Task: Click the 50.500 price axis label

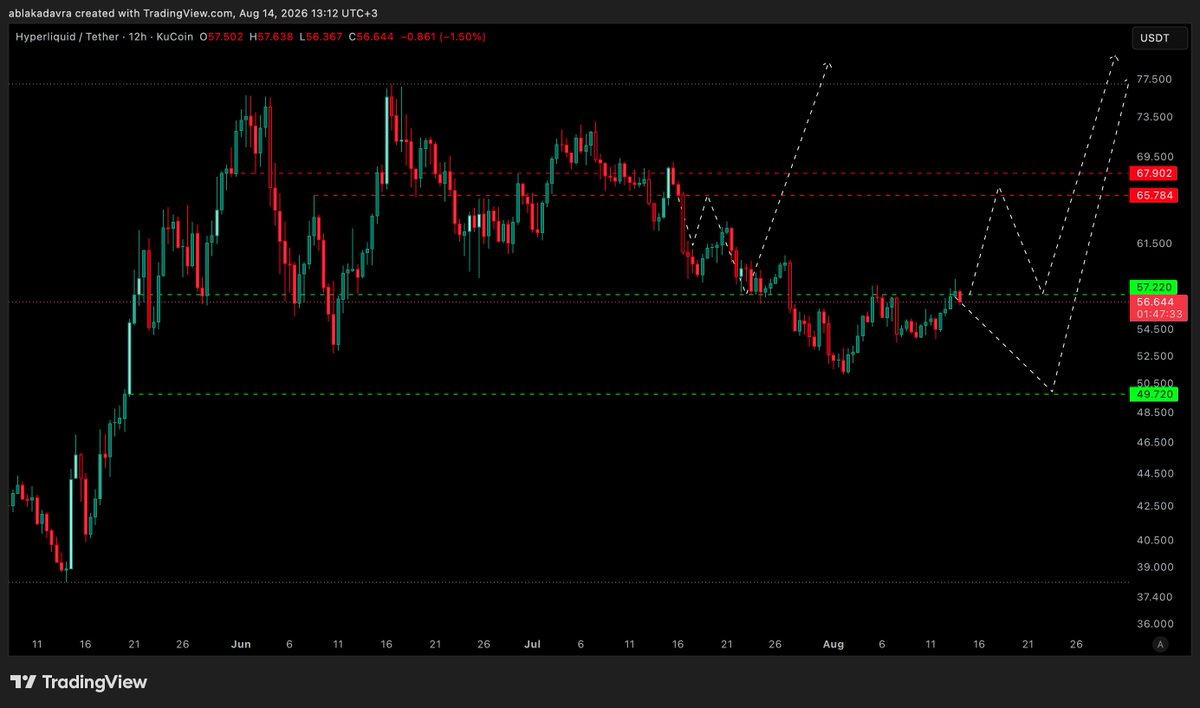Action: tap(1153, 383)
